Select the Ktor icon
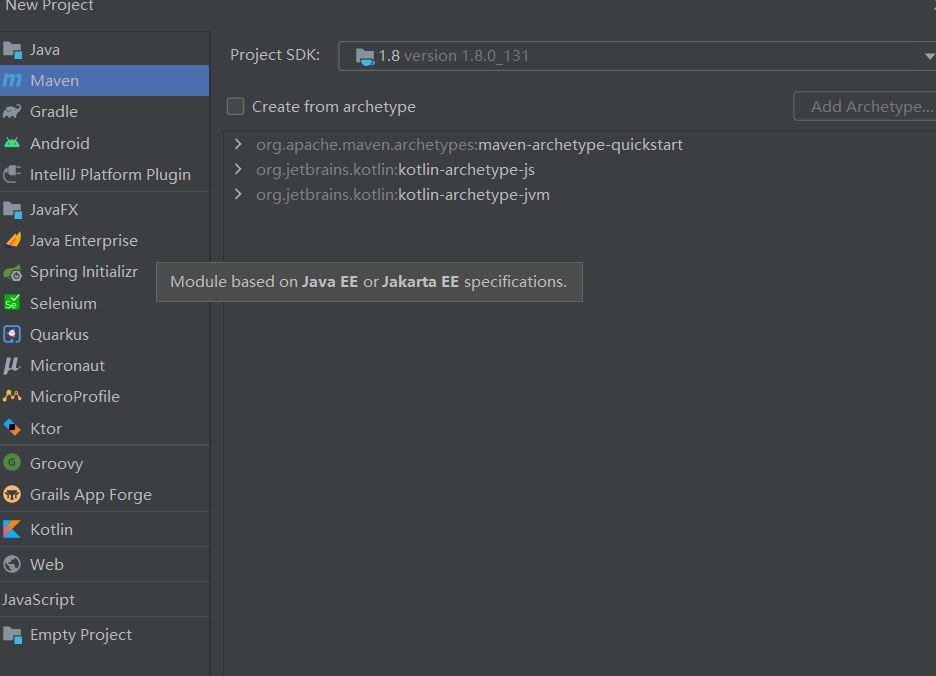 coord(12,428)
